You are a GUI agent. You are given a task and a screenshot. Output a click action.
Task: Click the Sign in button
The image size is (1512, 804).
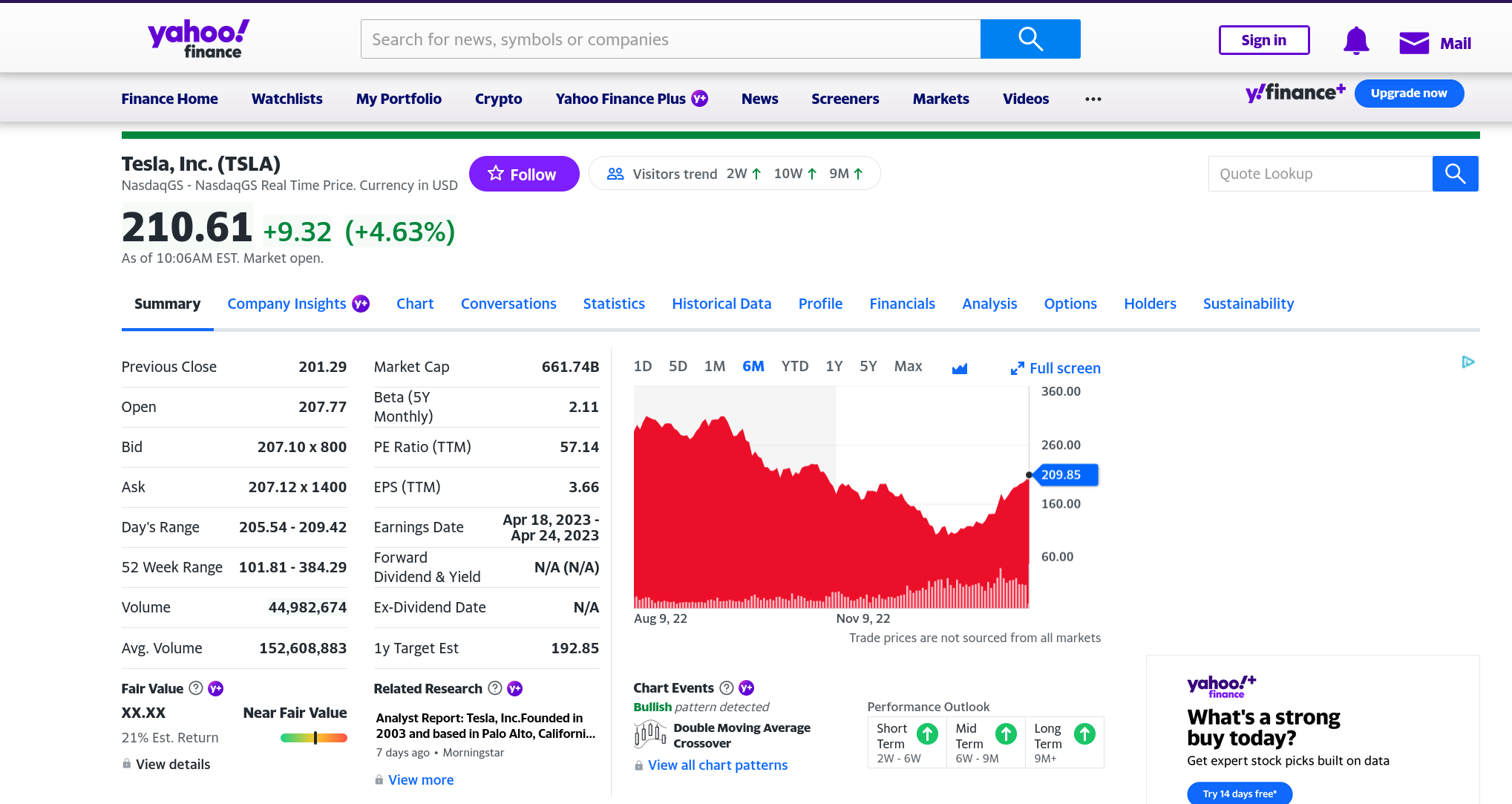pos(1264,40)
